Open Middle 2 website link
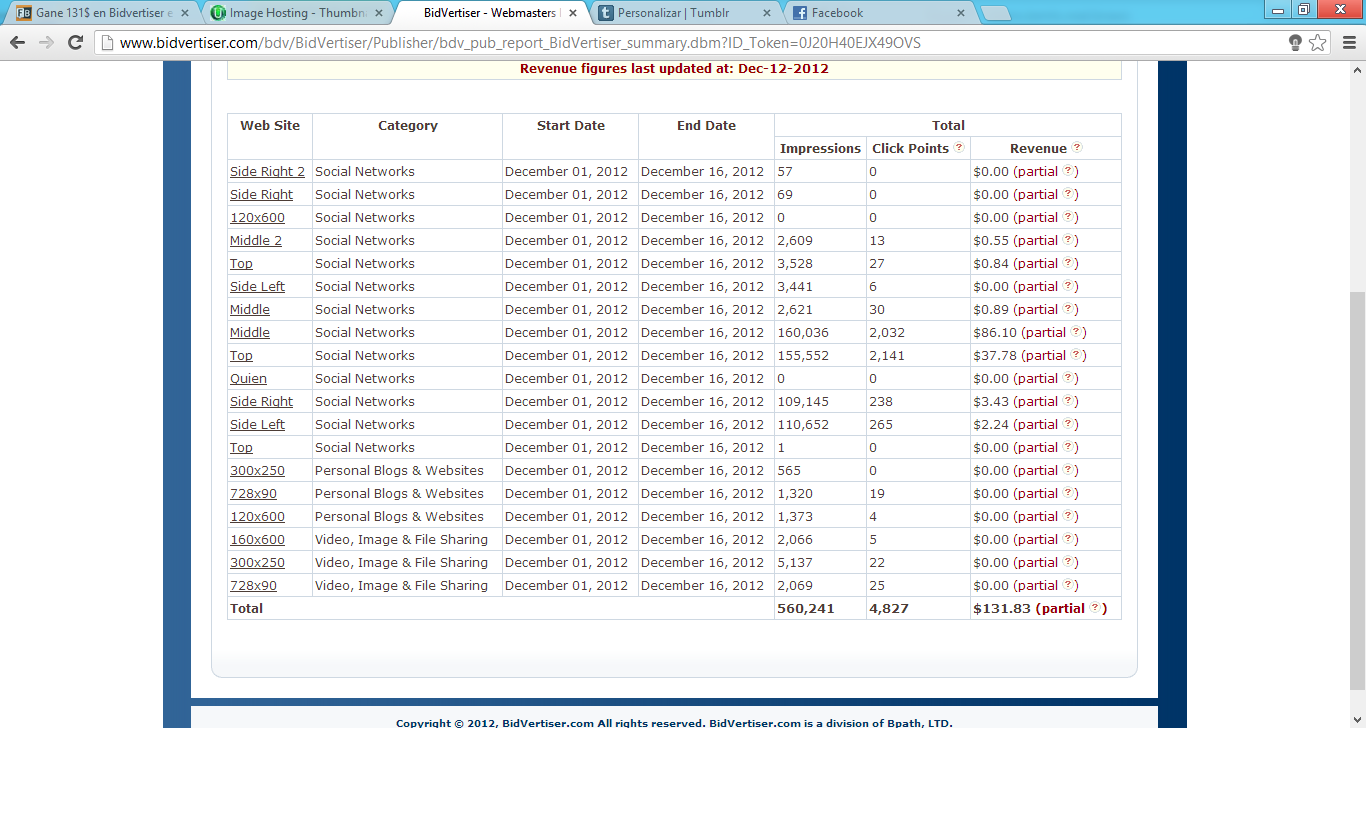 [x=256, y=241]
